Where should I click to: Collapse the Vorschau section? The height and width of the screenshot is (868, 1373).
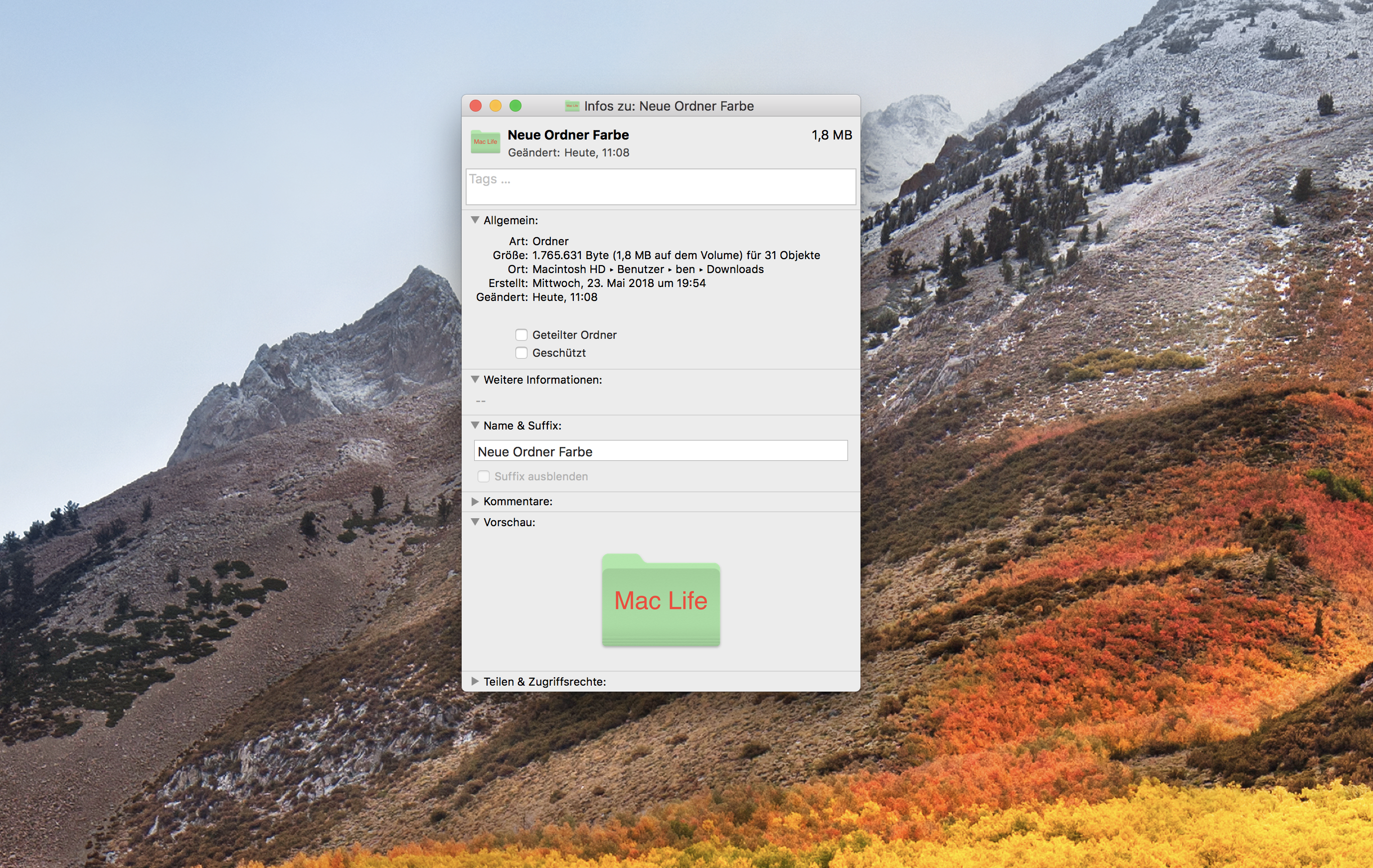click(x=475, y=522)
